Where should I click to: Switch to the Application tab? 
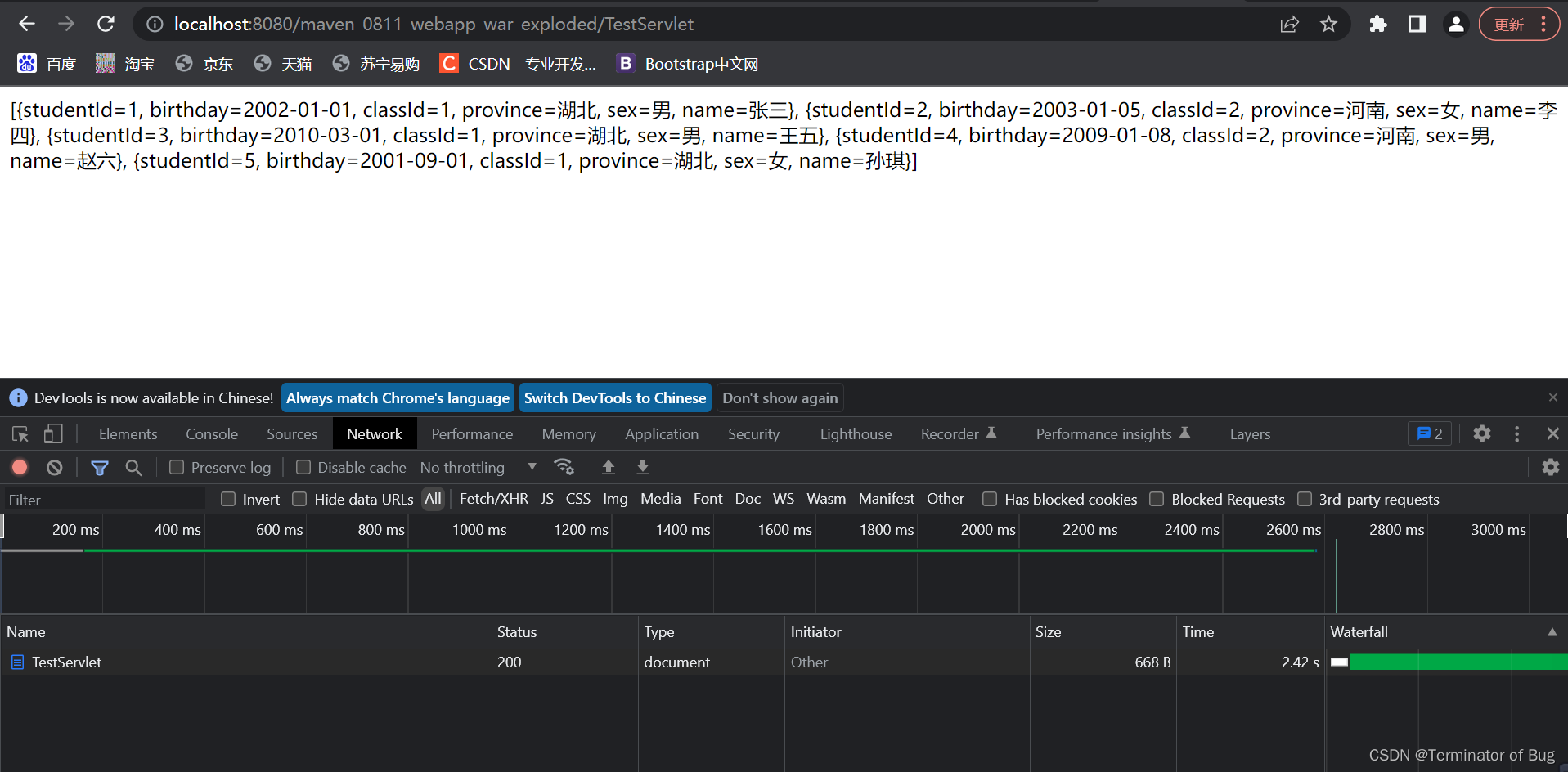point(662,434)
